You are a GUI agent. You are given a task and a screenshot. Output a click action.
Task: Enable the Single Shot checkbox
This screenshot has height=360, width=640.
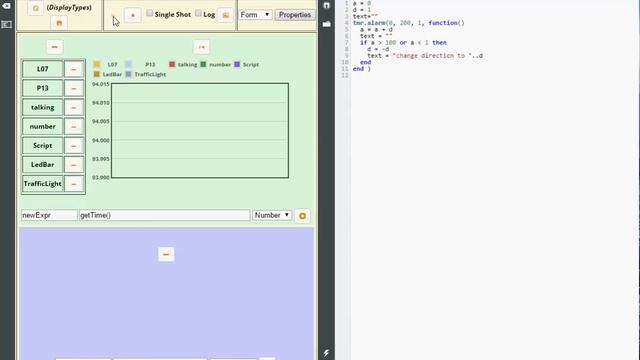[150, 13]
